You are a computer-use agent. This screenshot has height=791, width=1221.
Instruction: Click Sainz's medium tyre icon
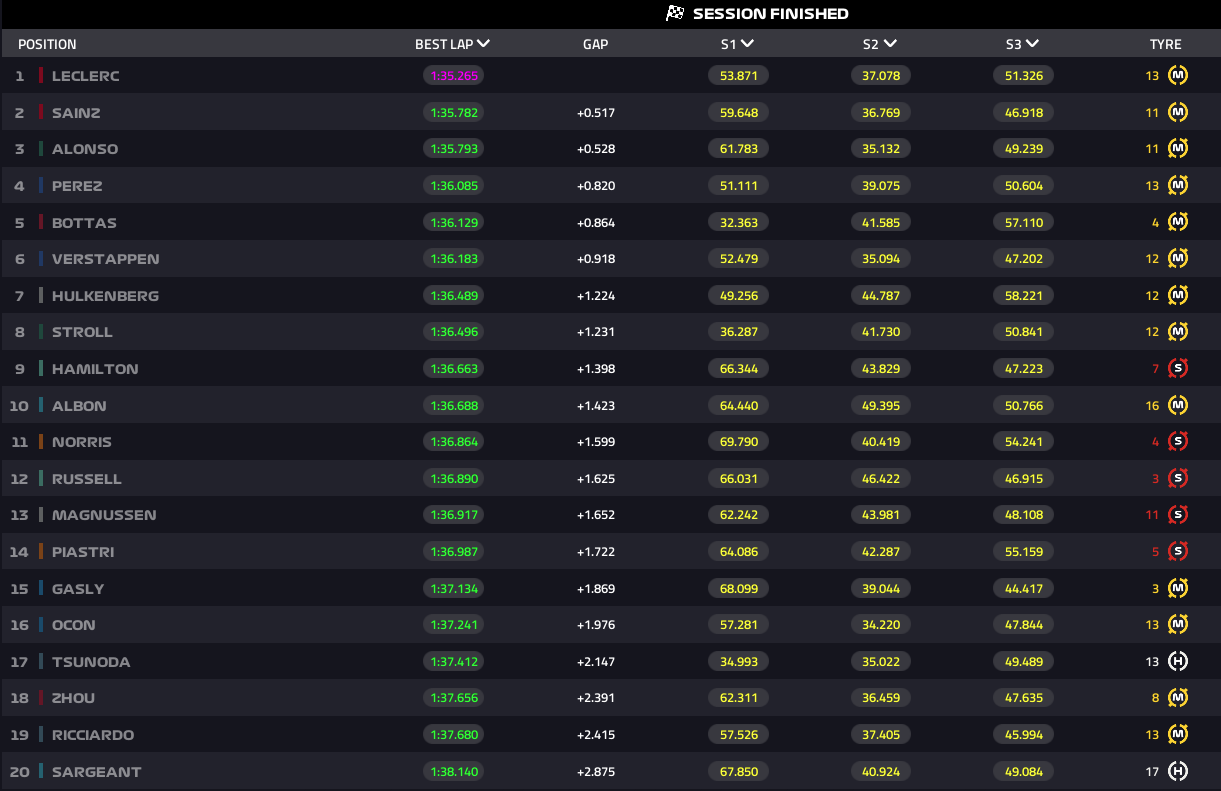(x=1178, y=112)
